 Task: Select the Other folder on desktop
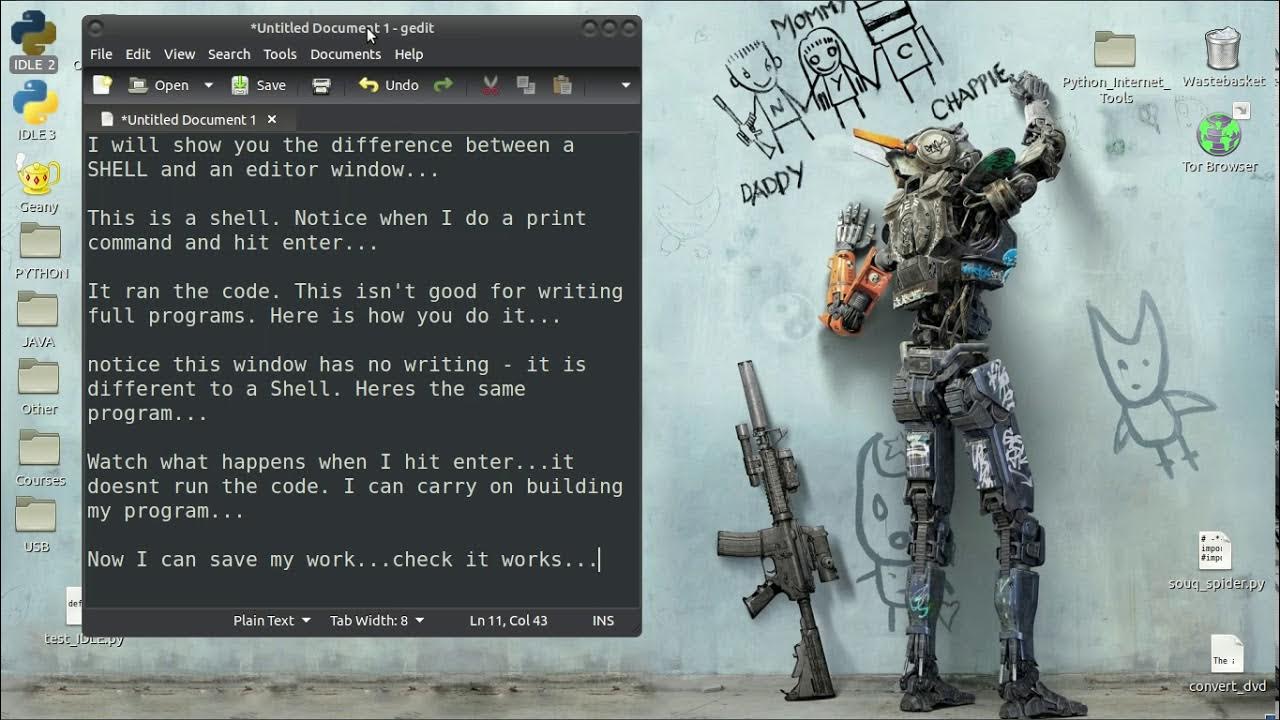39,387
